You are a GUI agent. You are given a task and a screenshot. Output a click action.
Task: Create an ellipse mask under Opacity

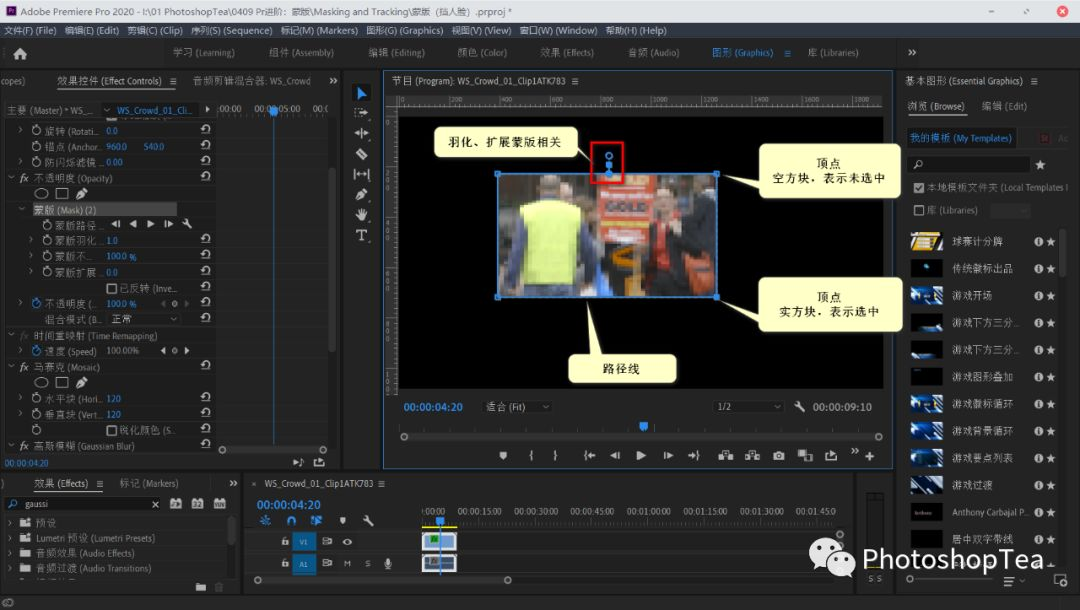[42, 193]
